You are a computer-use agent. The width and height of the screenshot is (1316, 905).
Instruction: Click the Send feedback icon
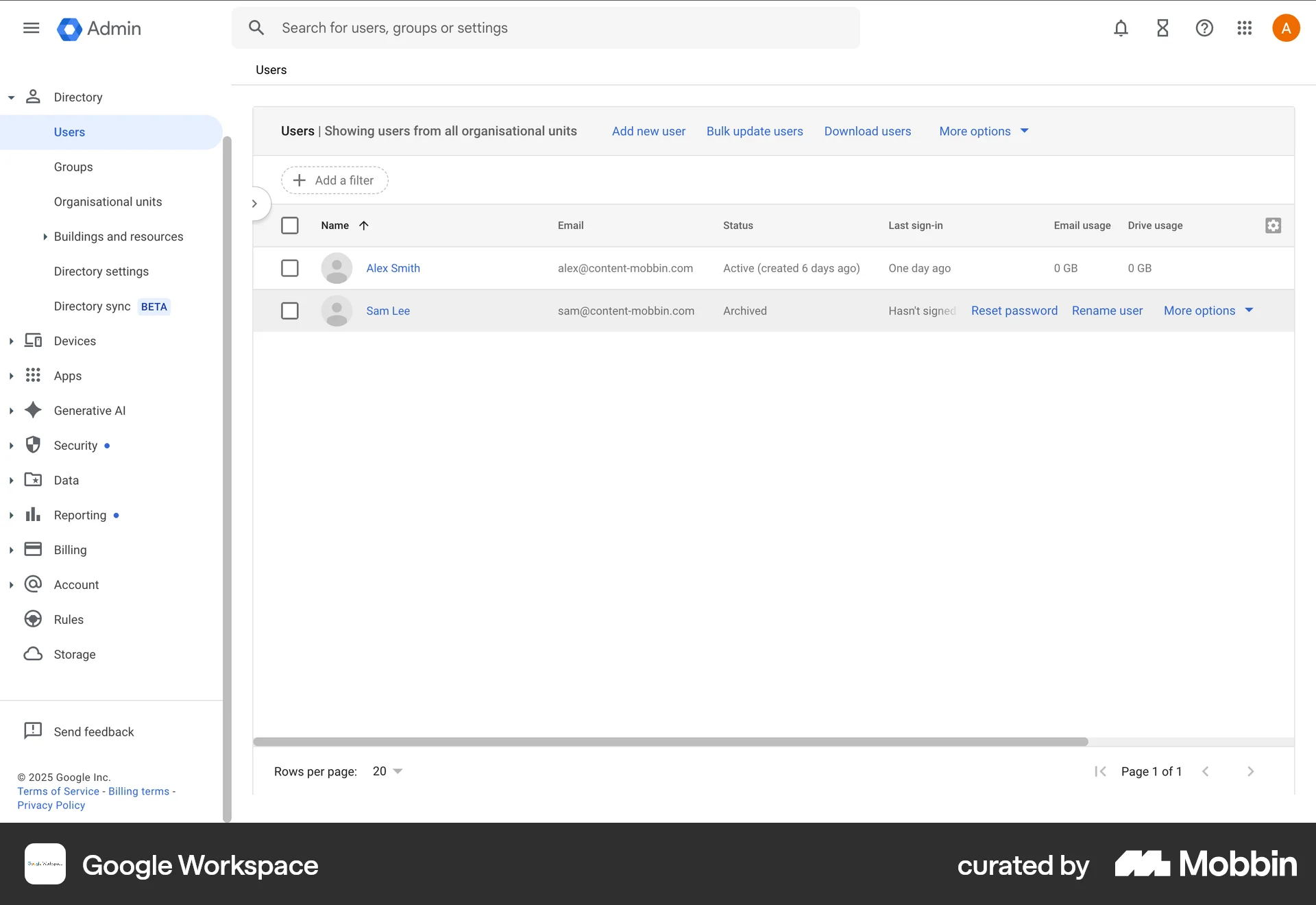(33, 731)
